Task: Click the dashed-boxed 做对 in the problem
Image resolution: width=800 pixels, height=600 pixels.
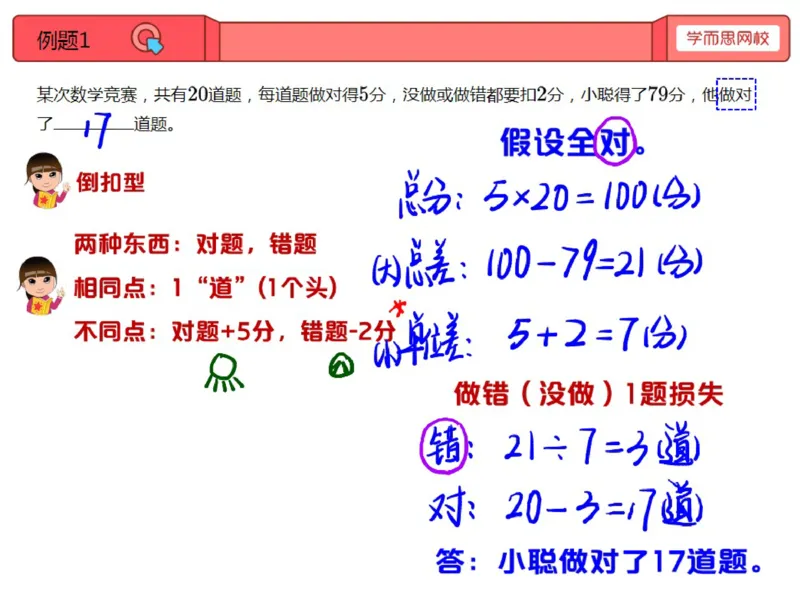Action: pyautogui.click(x=736, y=94)
